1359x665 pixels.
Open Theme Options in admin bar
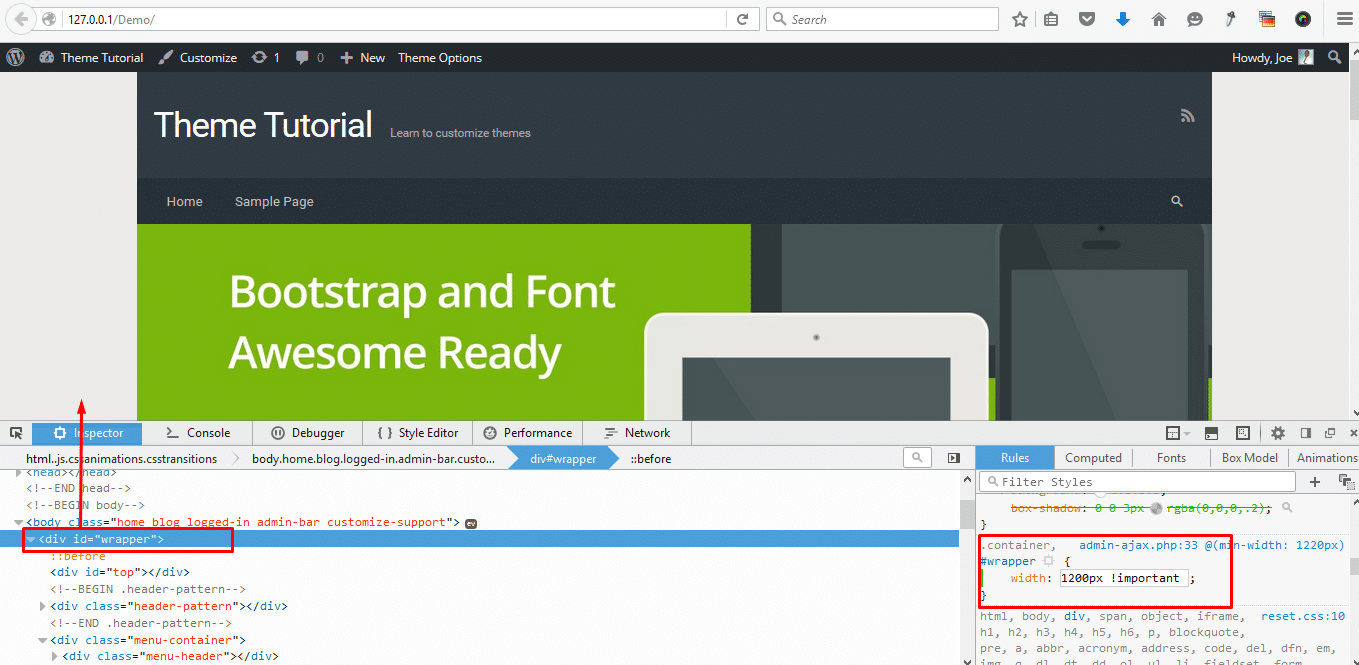(x=440, y=58)
